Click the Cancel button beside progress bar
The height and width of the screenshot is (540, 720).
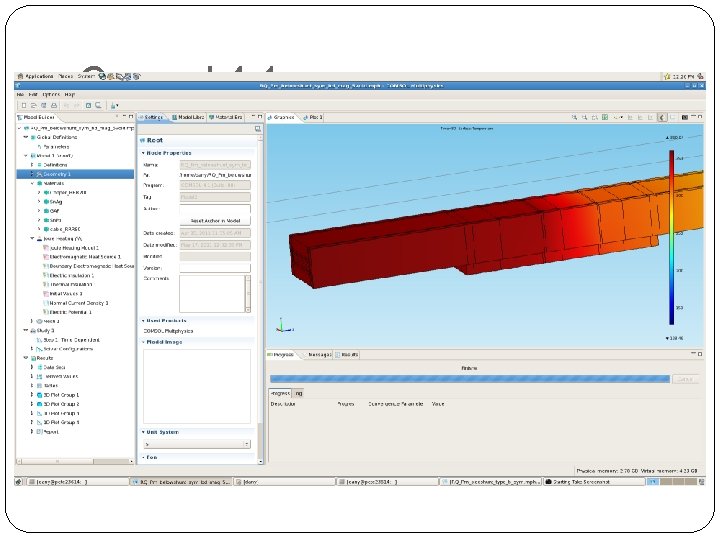click(x=685, y=379)
